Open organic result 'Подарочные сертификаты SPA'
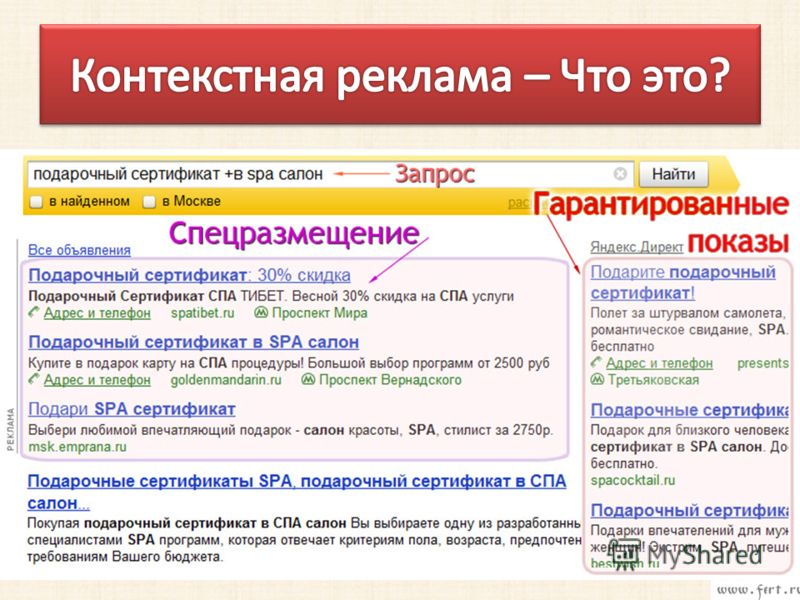 (x=296, y=491)
